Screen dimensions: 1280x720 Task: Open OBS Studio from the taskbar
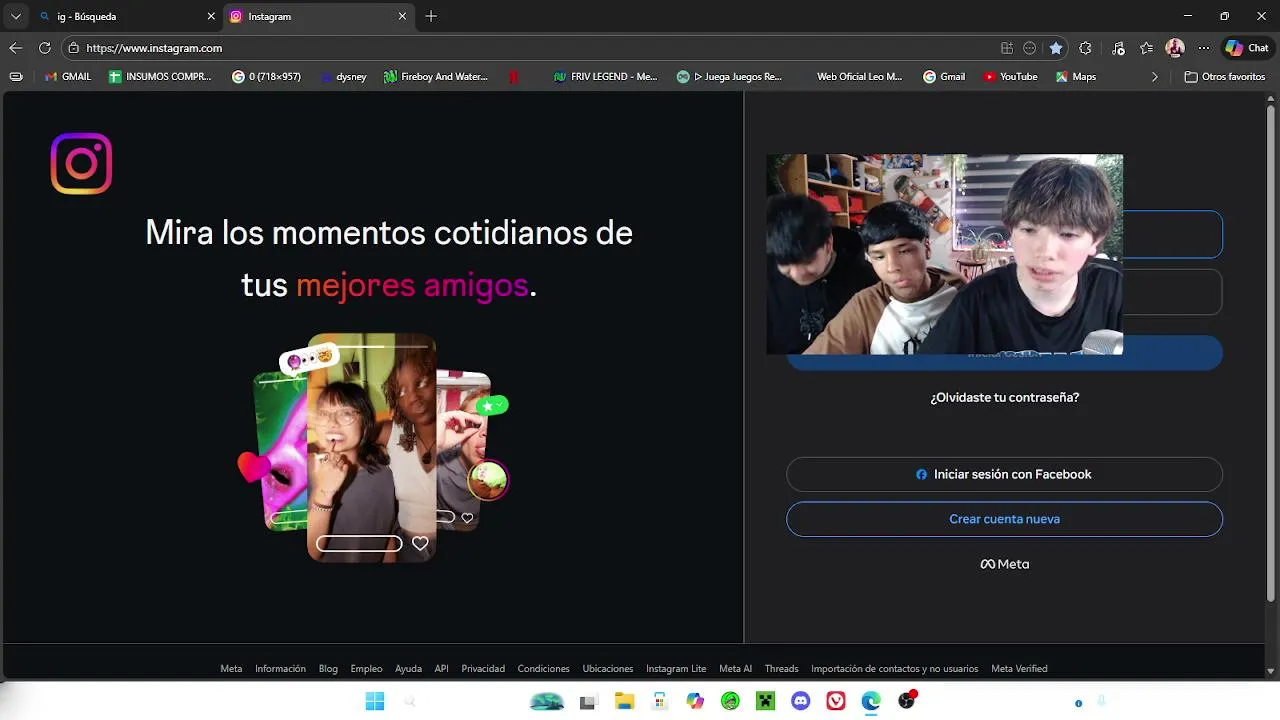[x=906, y=702]
